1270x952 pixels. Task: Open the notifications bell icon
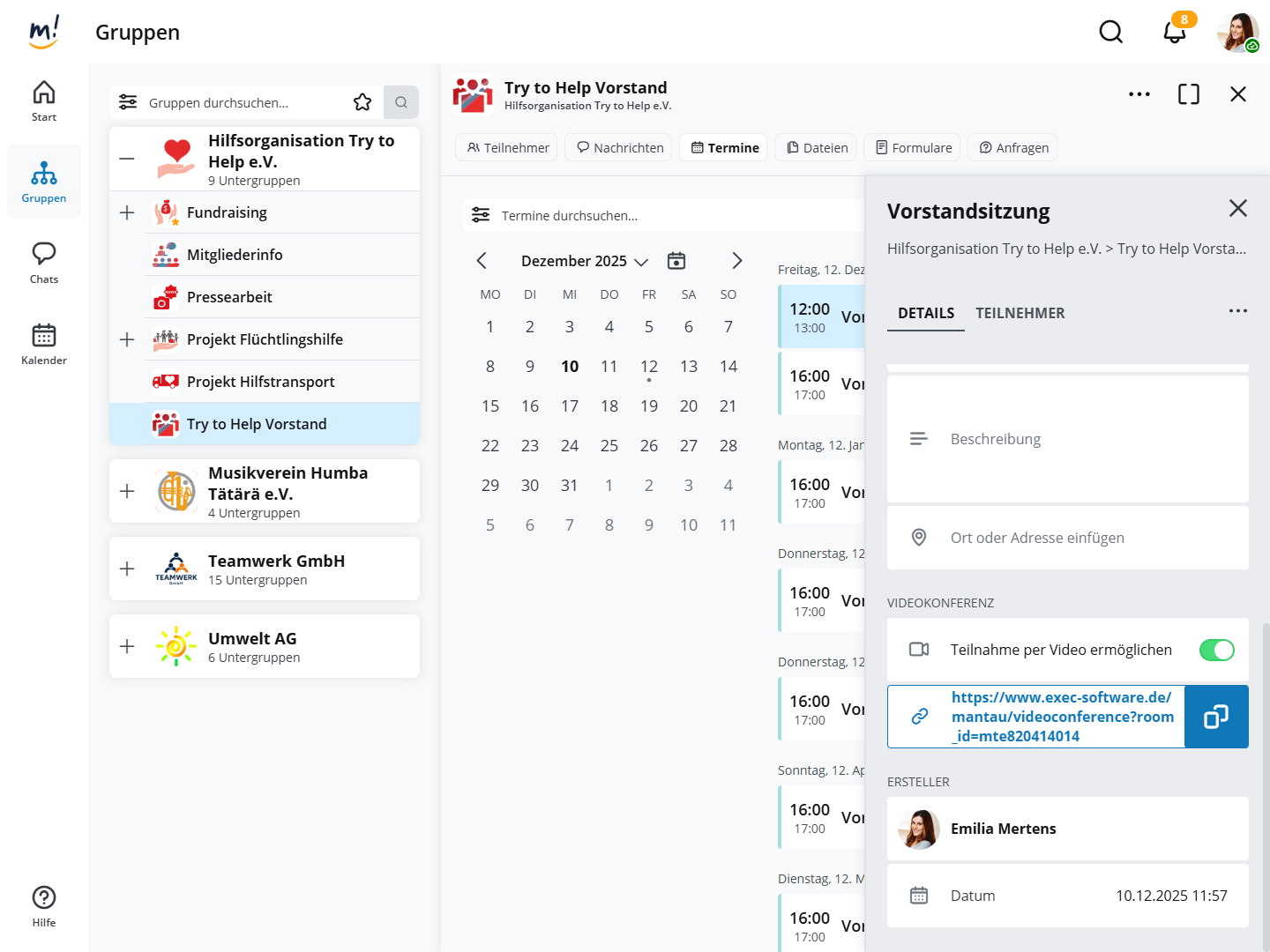tap(1174, 32)
